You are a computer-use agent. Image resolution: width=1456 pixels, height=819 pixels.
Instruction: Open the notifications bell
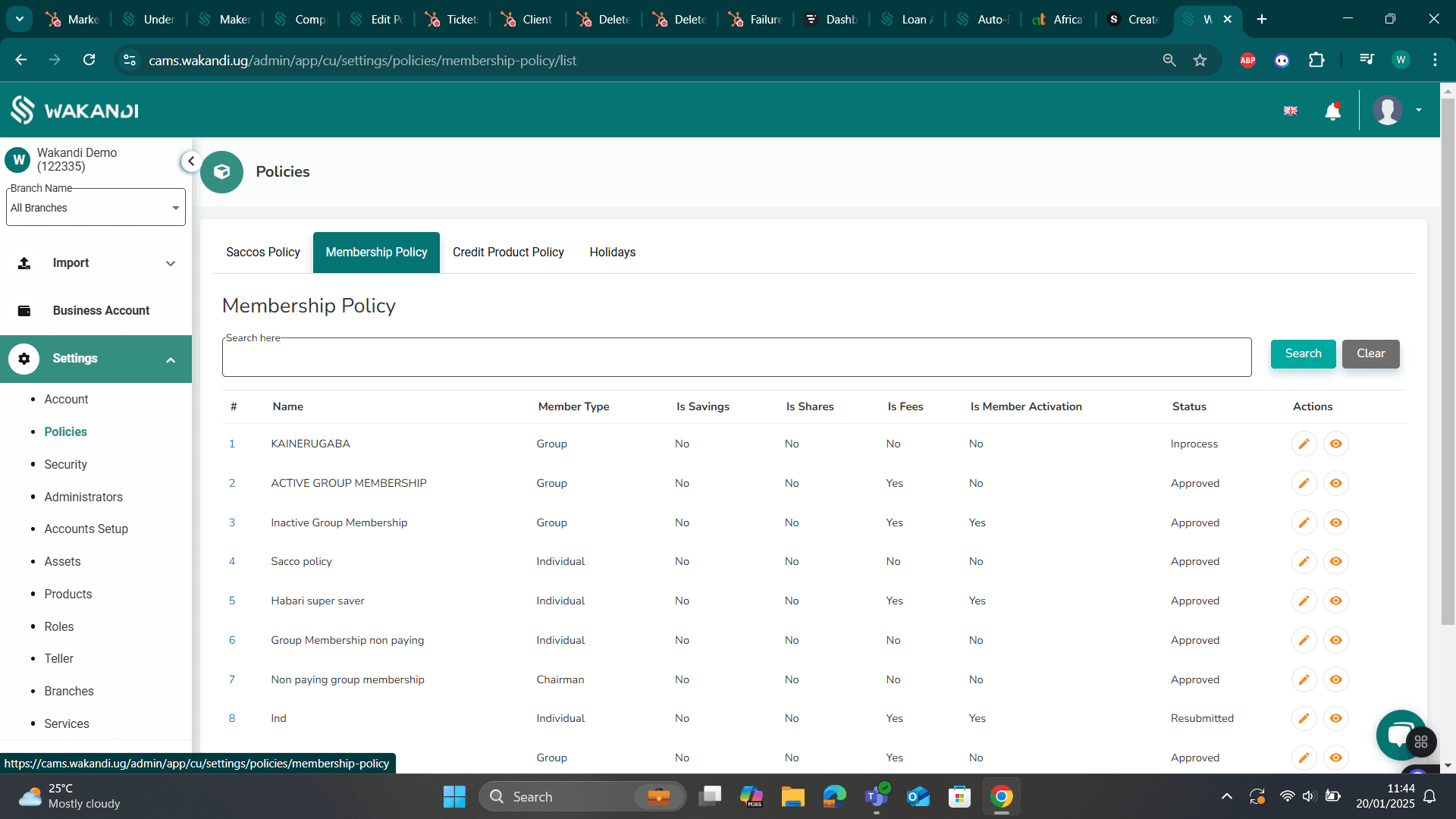1332,111
